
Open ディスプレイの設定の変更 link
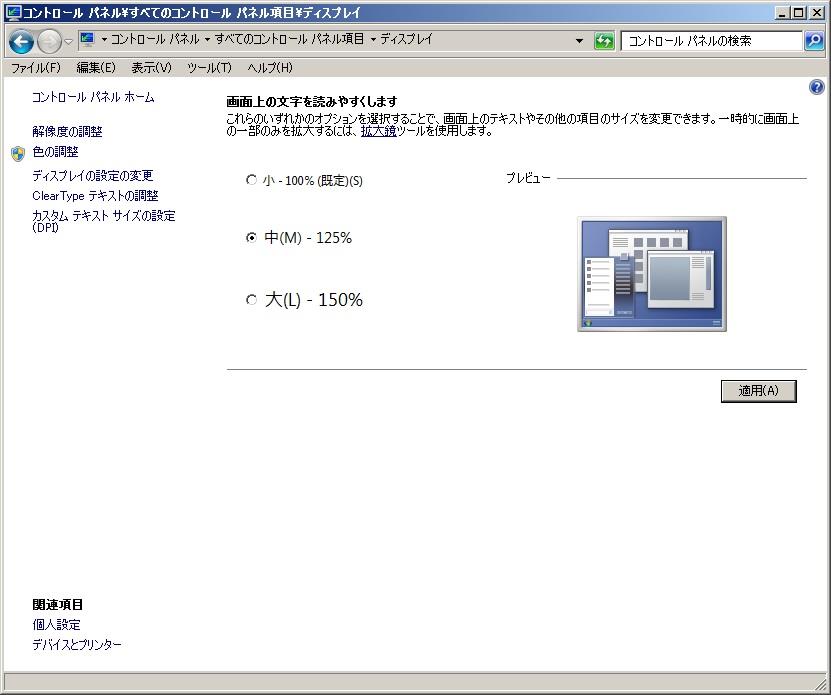tap(93, 175)
